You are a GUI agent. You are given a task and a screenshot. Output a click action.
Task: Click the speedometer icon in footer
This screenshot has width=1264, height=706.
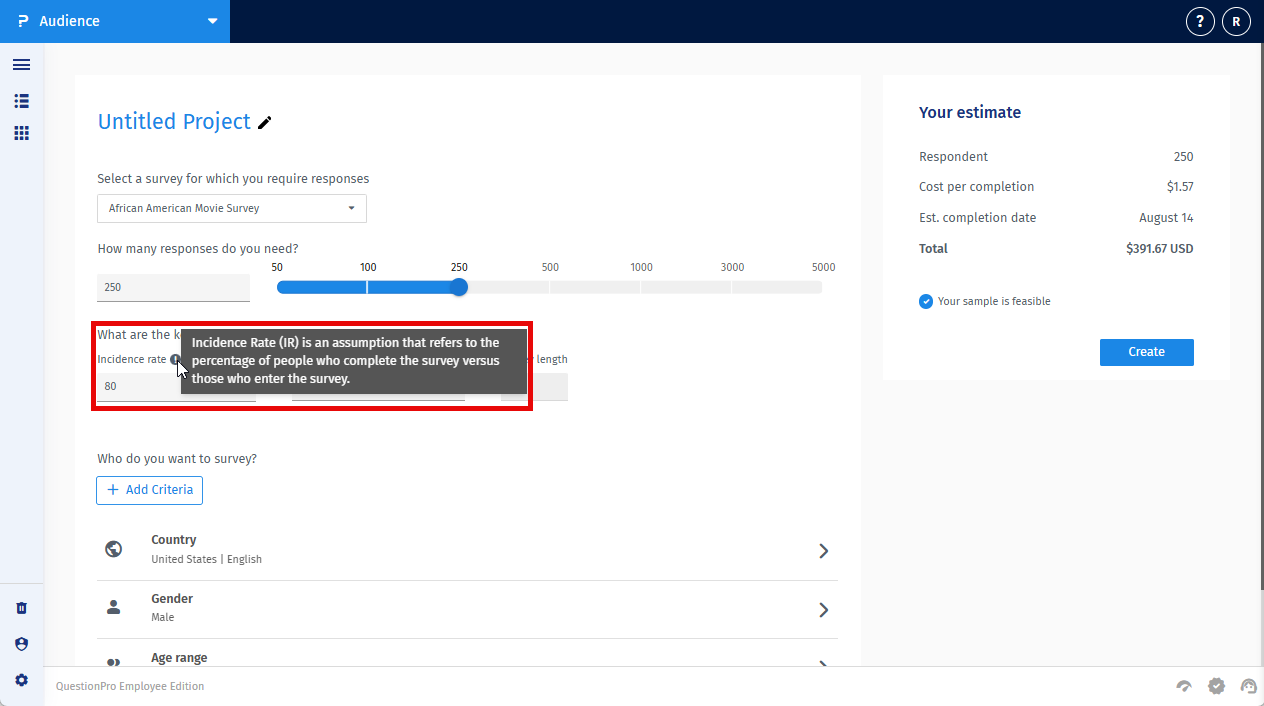[x=1184, y=686]
